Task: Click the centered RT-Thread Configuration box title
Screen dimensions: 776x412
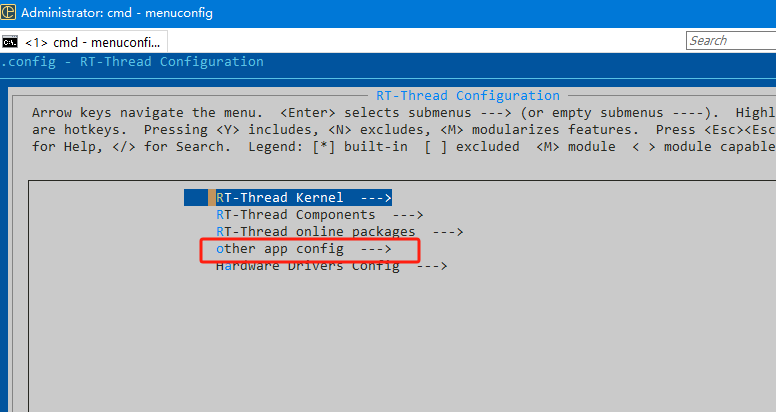Action: click(468, 96)
